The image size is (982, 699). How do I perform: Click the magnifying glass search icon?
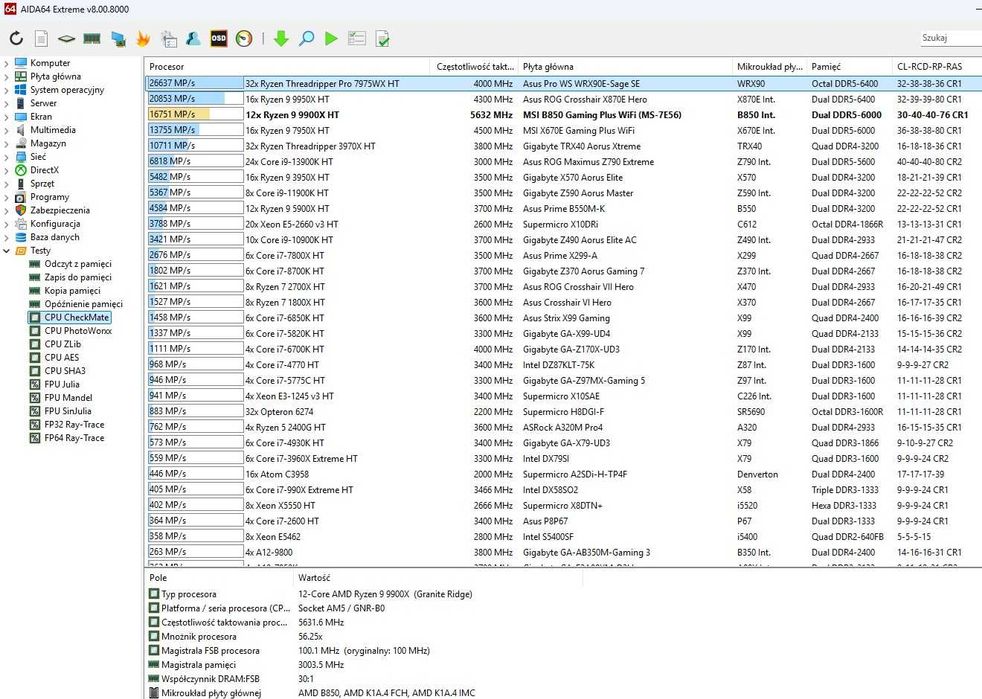306,39
